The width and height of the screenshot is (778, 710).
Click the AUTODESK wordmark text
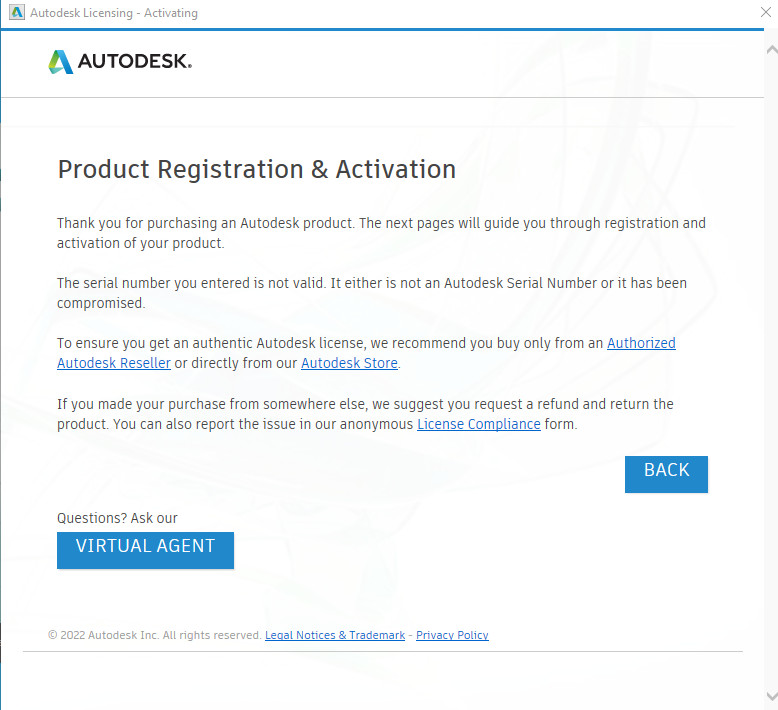point(134,62)
